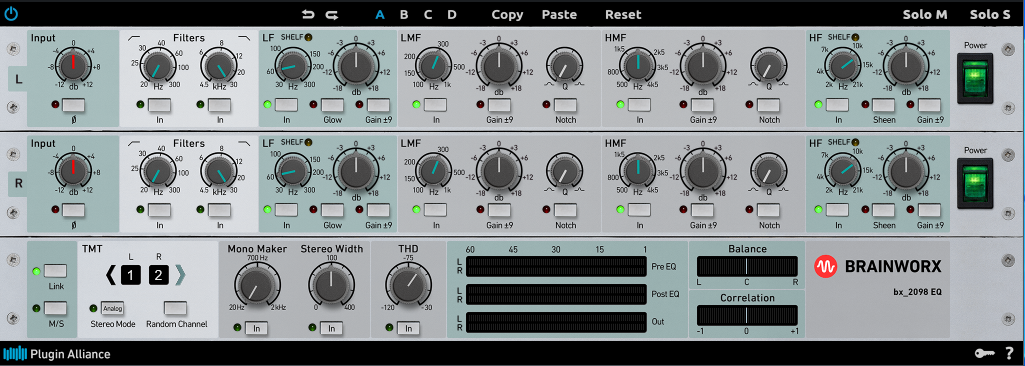Toggle R channel HF Gain ±9 button
This screenshot has width=1025, height=366.
[930, 210]
